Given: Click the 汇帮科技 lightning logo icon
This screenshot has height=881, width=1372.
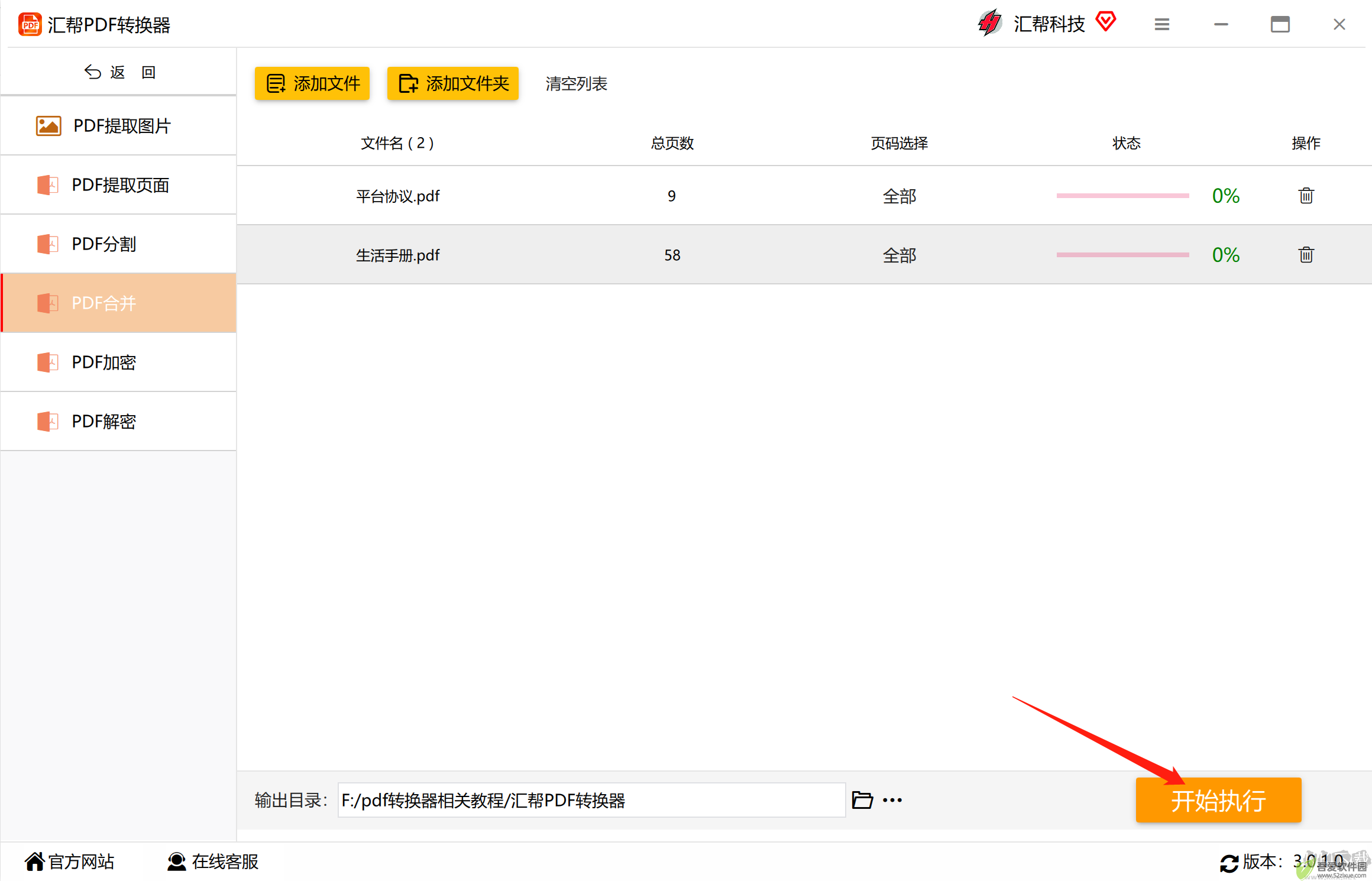Looking at the screenshot, I should (x=990, y=23).
